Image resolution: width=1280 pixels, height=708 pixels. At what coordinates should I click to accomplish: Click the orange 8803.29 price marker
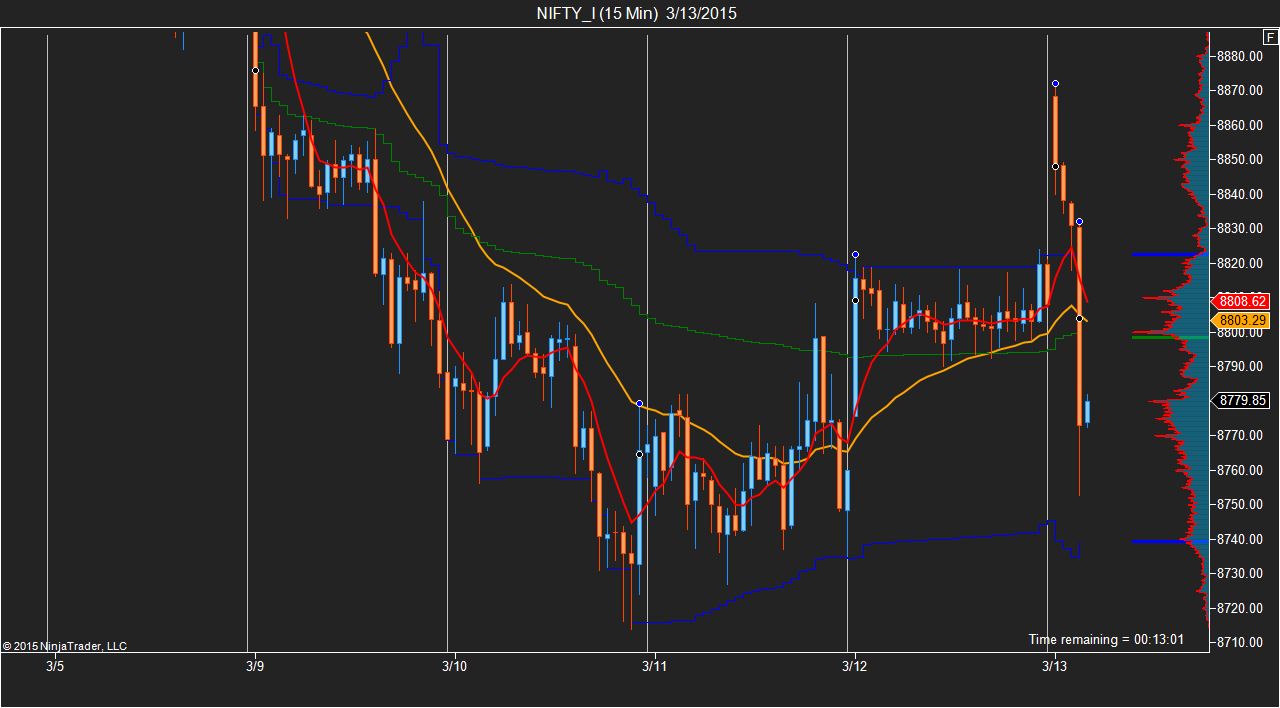(1240, 321)
